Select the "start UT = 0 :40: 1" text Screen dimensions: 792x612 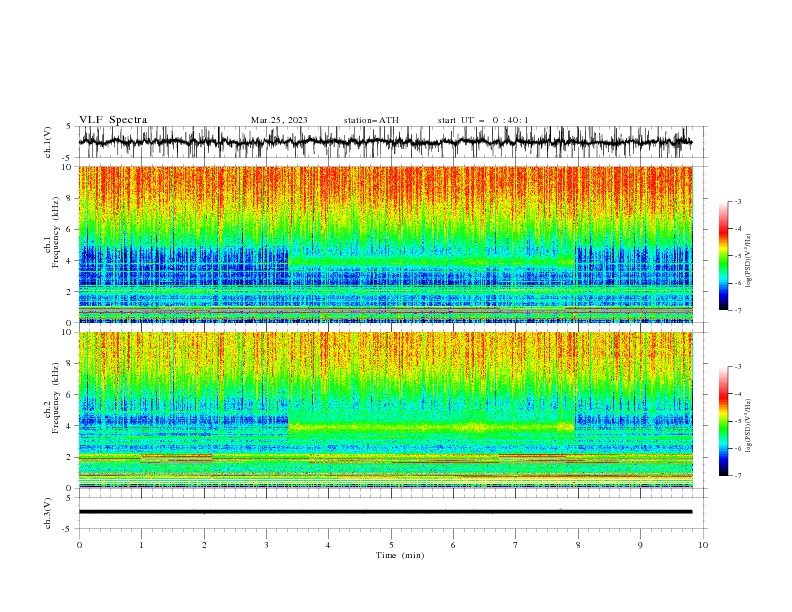coord(483,120)
